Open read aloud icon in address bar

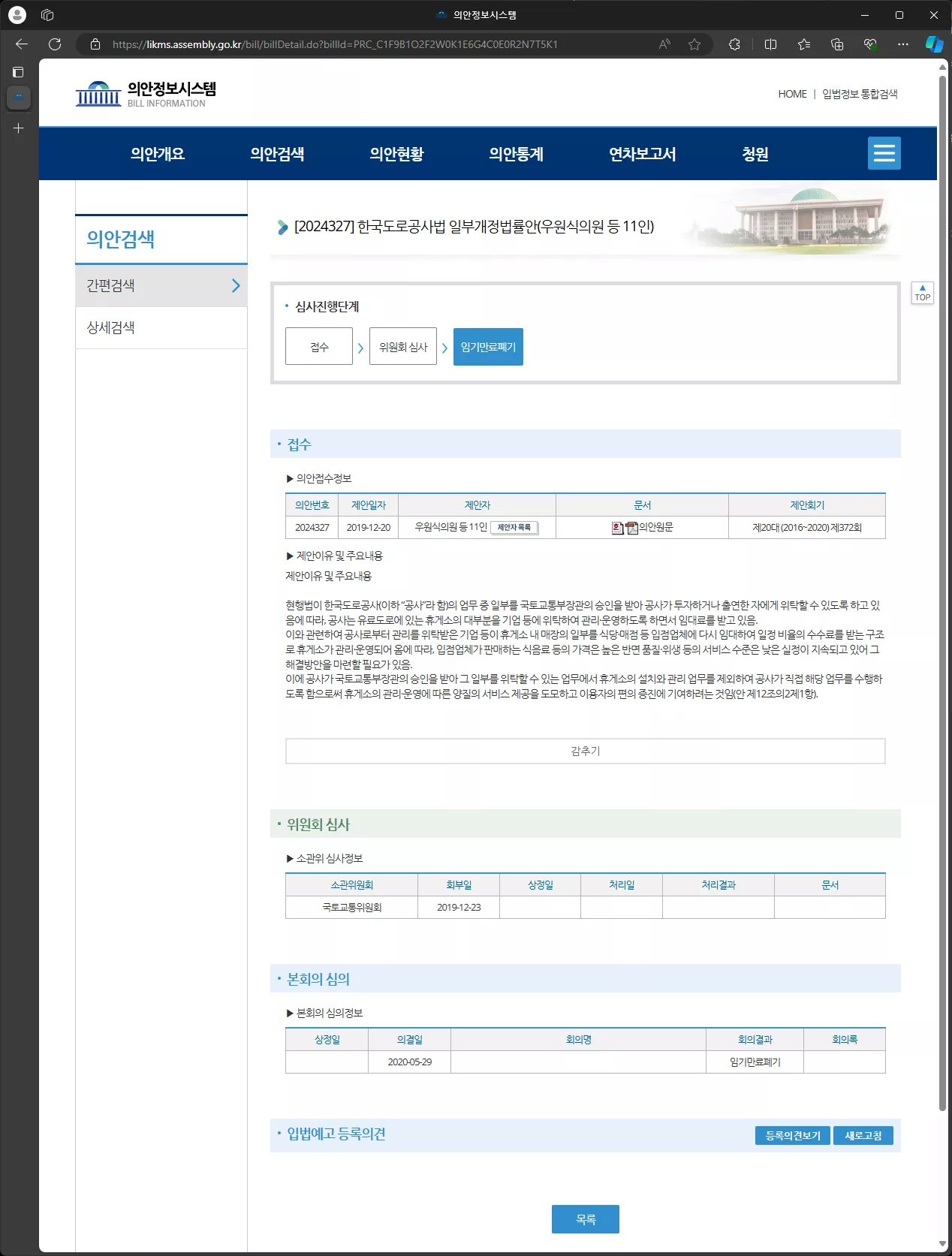(664, 44)
